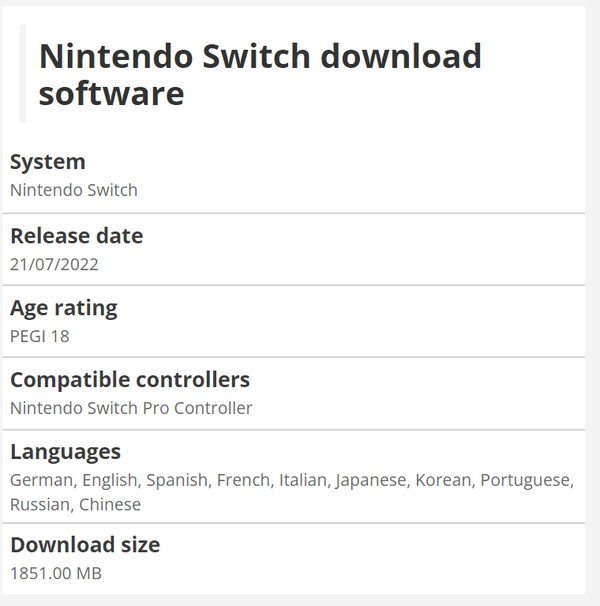Click the word 'Italian' in languages
The image size is (600, 606).
click(x=303, y=480)
